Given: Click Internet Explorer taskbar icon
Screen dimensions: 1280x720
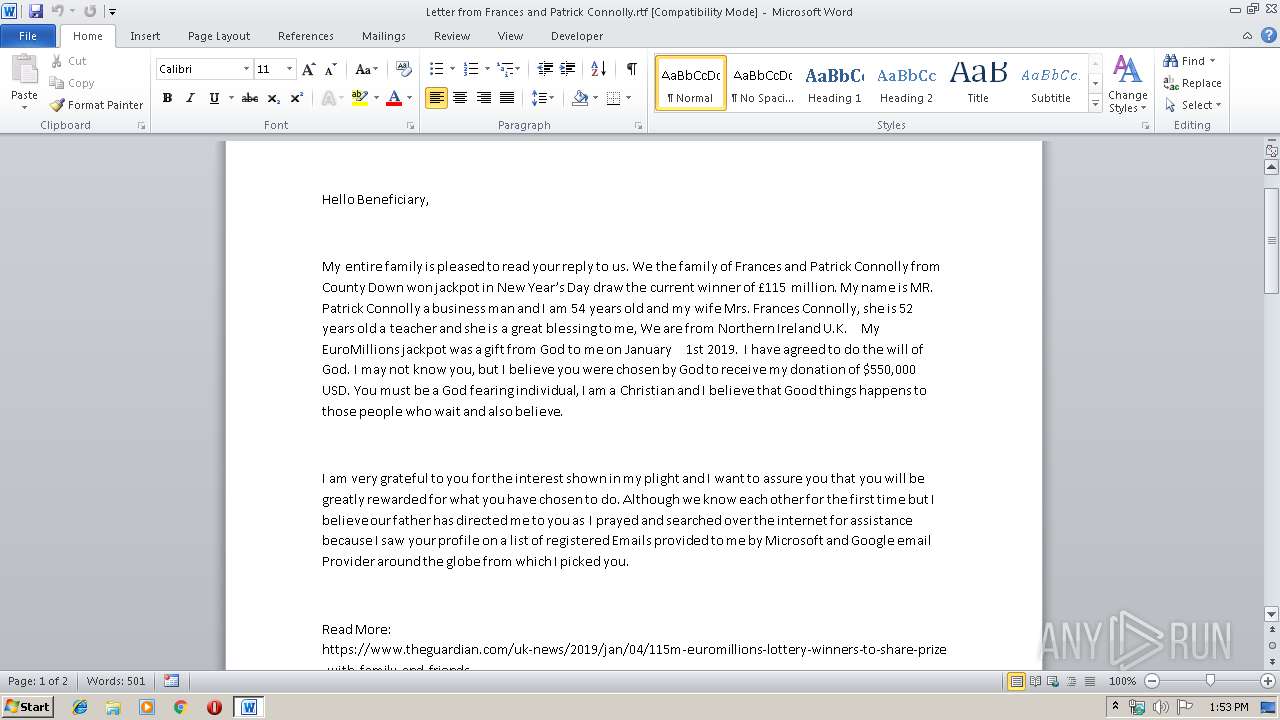Looking at the screenshot, I should pos(80,707).
